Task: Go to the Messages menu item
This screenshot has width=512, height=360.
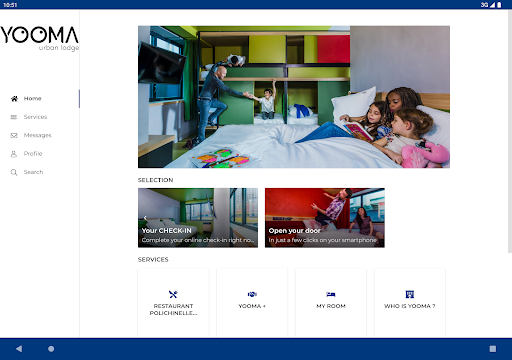Action: (x=37, y=135)
